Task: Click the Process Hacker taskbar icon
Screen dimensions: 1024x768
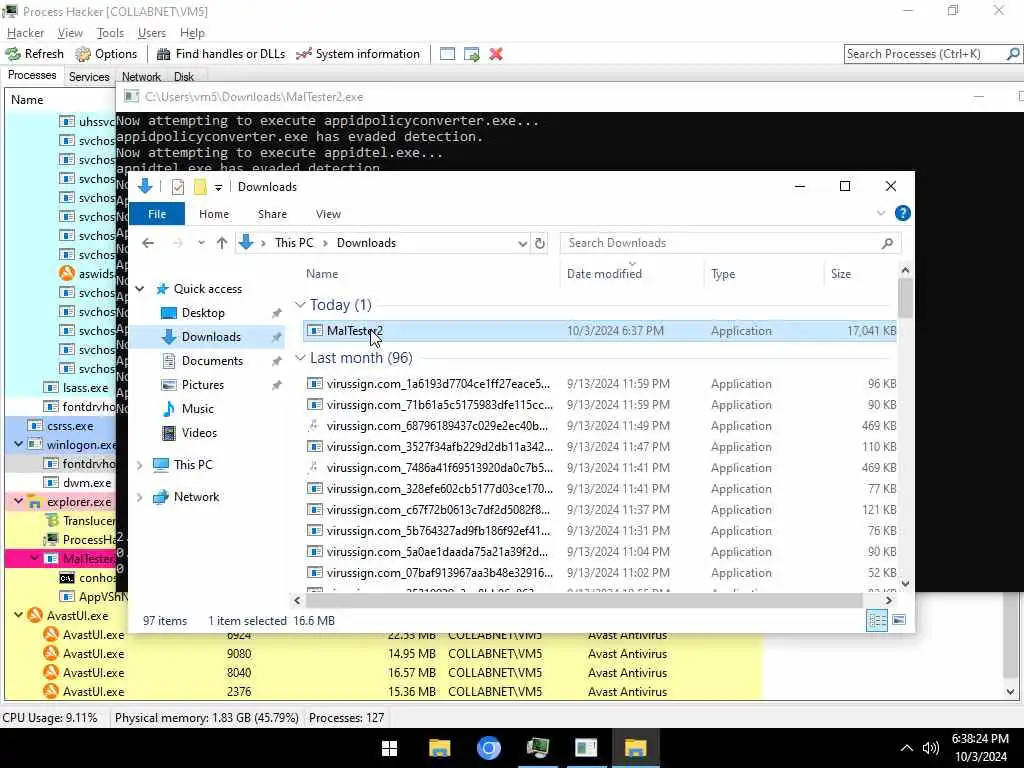Action: click(x=537, y=748)
